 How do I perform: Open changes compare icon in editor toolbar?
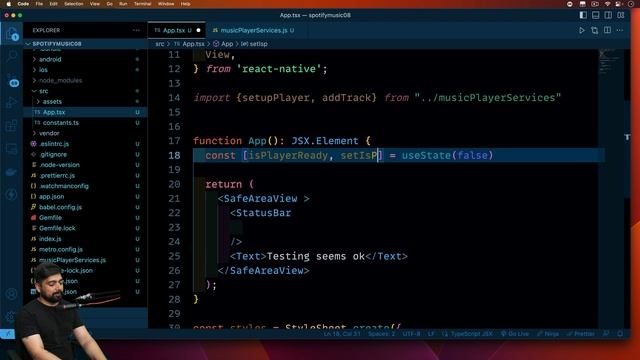(x=594, y=30)
